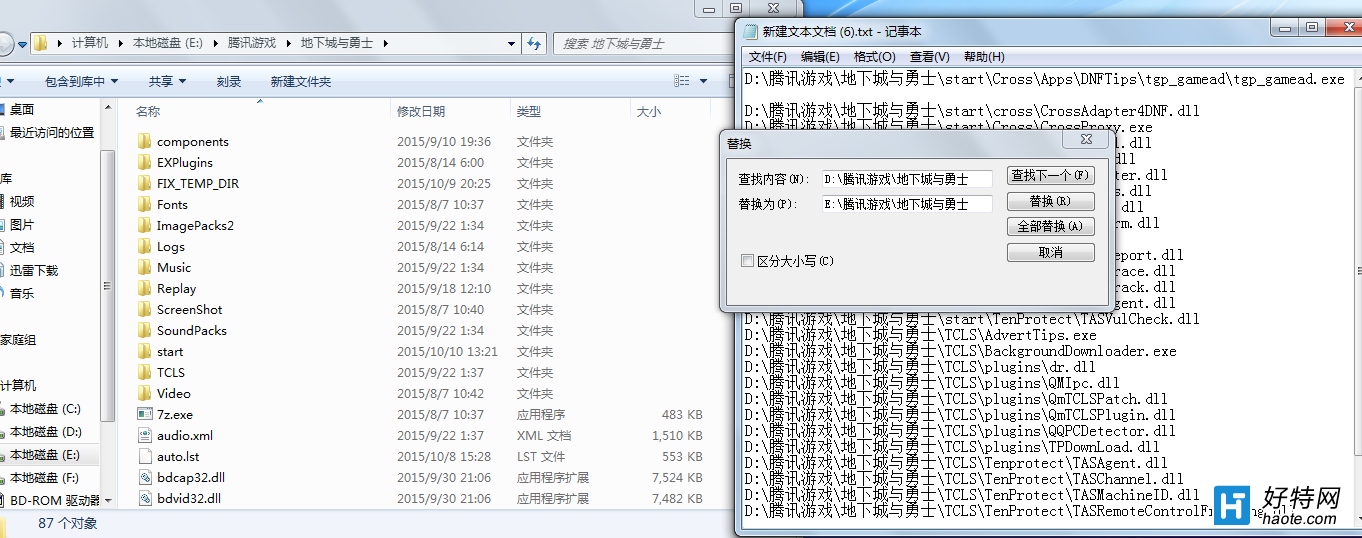Open the 帮助(H) menu in Notepad
This screenshot has height=538, width=1362.
coord(984,57)
